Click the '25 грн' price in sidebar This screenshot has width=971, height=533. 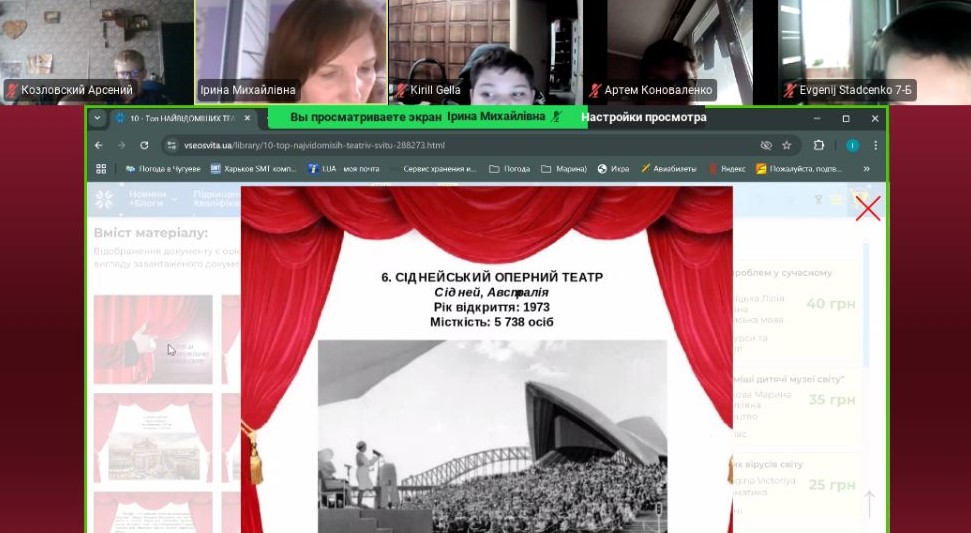[832, 485]
